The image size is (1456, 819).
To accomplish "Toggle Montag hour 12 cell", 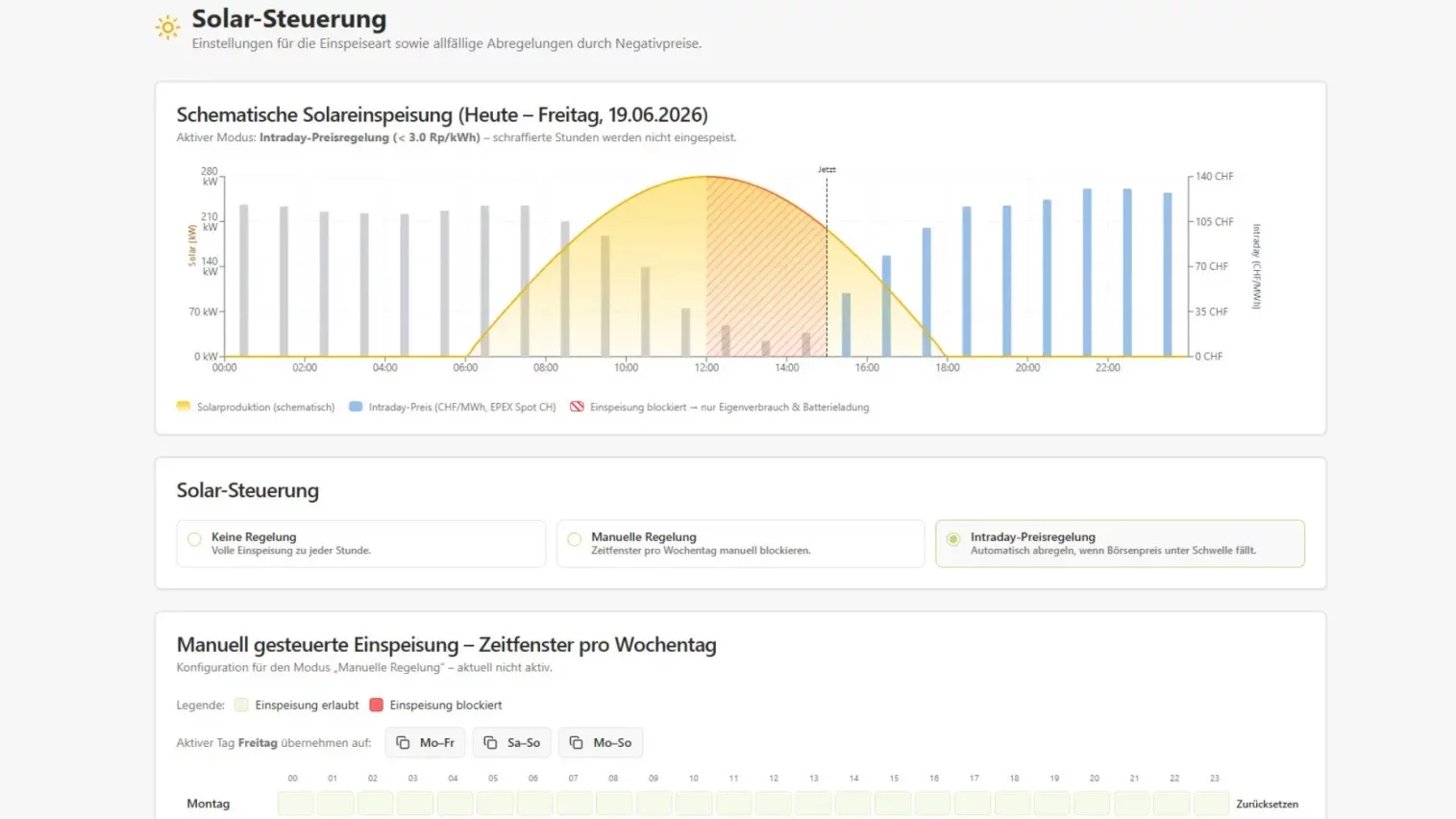I will point(774,804).
